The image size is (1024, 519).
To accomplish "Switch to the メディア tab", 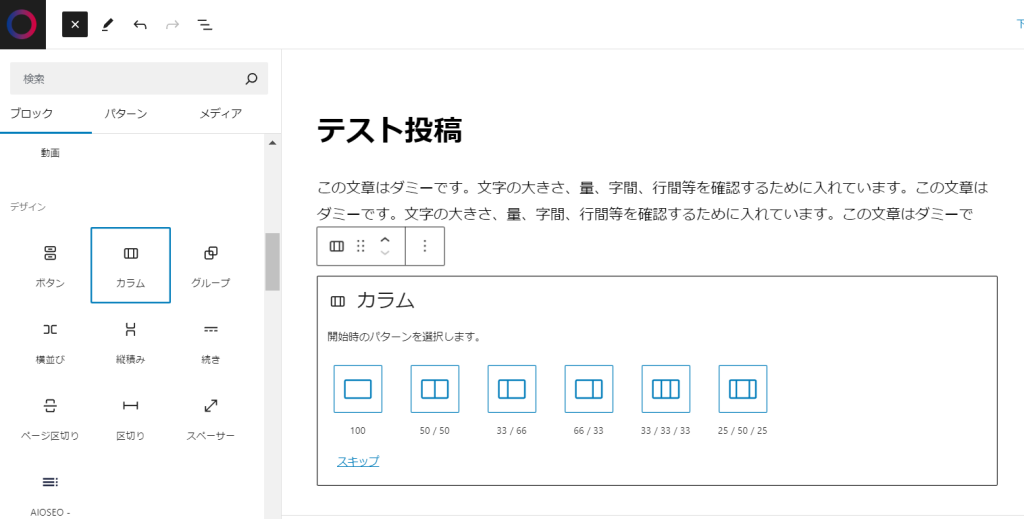I will coord(220,114).
